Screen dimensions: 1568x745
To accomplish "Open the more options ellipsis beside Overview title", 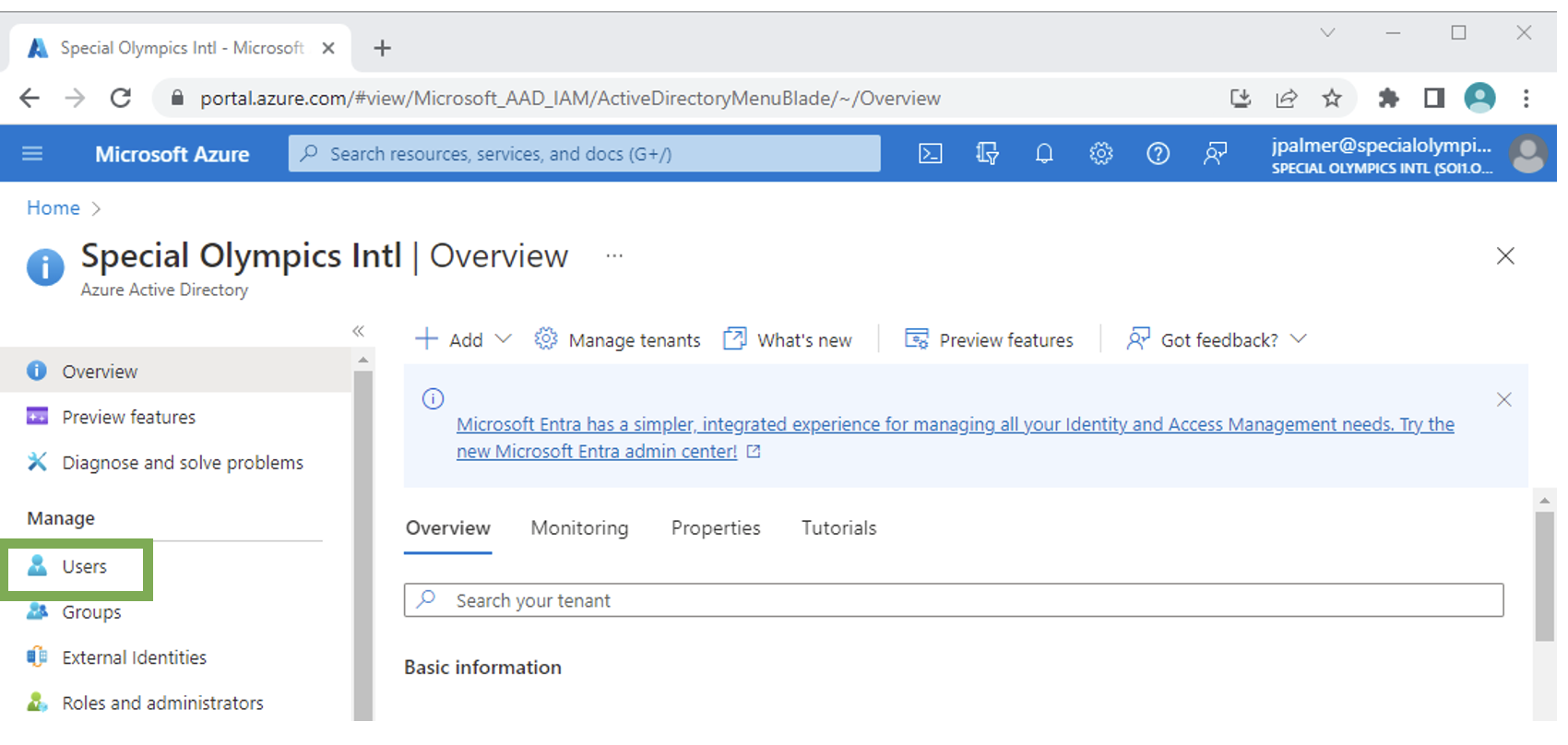I will click(x=614, y=255).
